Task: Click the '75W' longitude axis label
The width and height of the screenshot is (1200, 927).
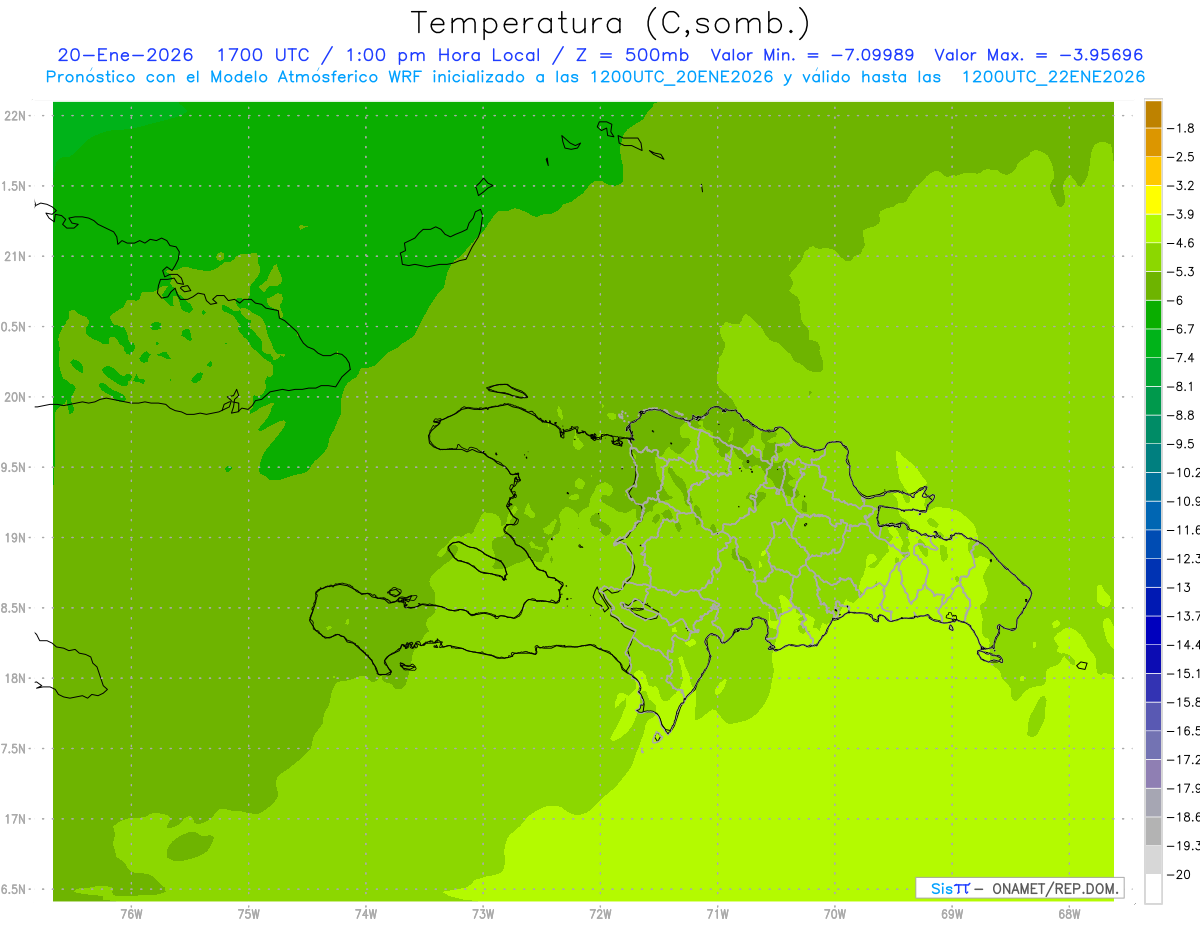Action: coord(248,914)
